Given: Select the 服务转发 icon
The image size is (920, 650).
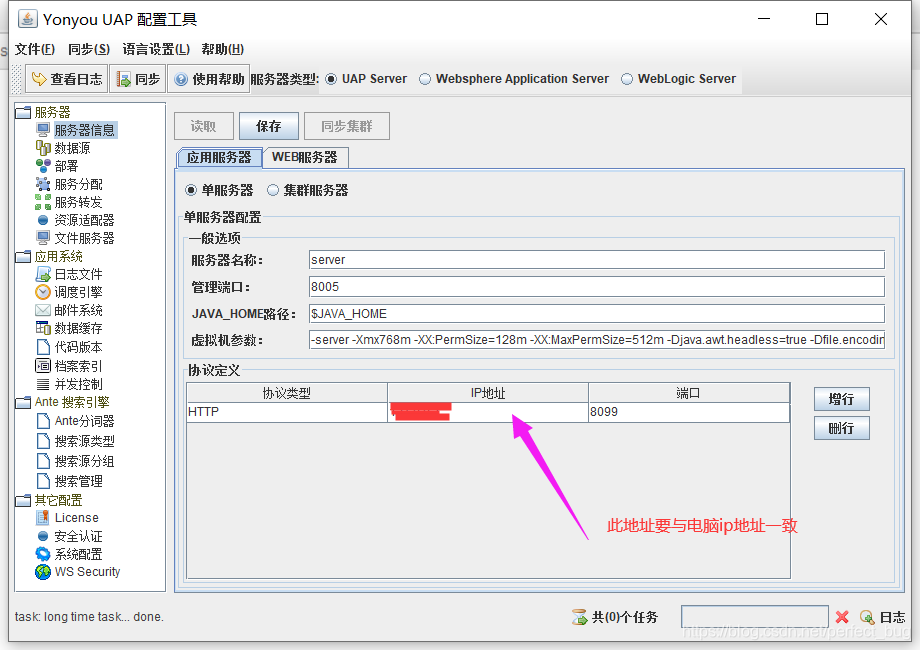Looking at the screenshot, I should click(43, 202).
